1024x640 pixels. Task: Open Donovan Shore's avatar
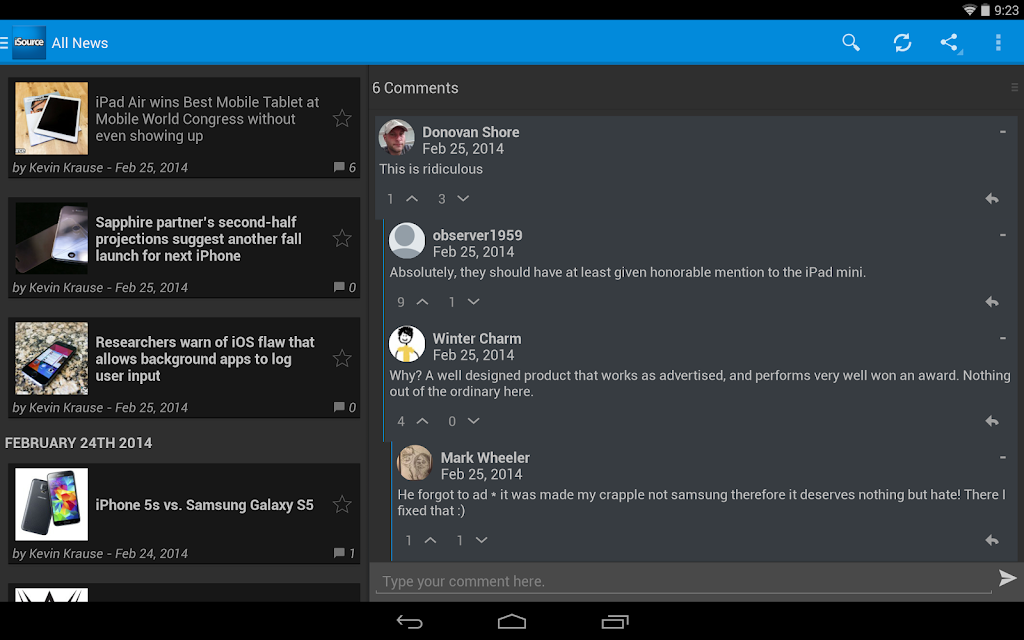pyautogui.click(x=396, y=137)
